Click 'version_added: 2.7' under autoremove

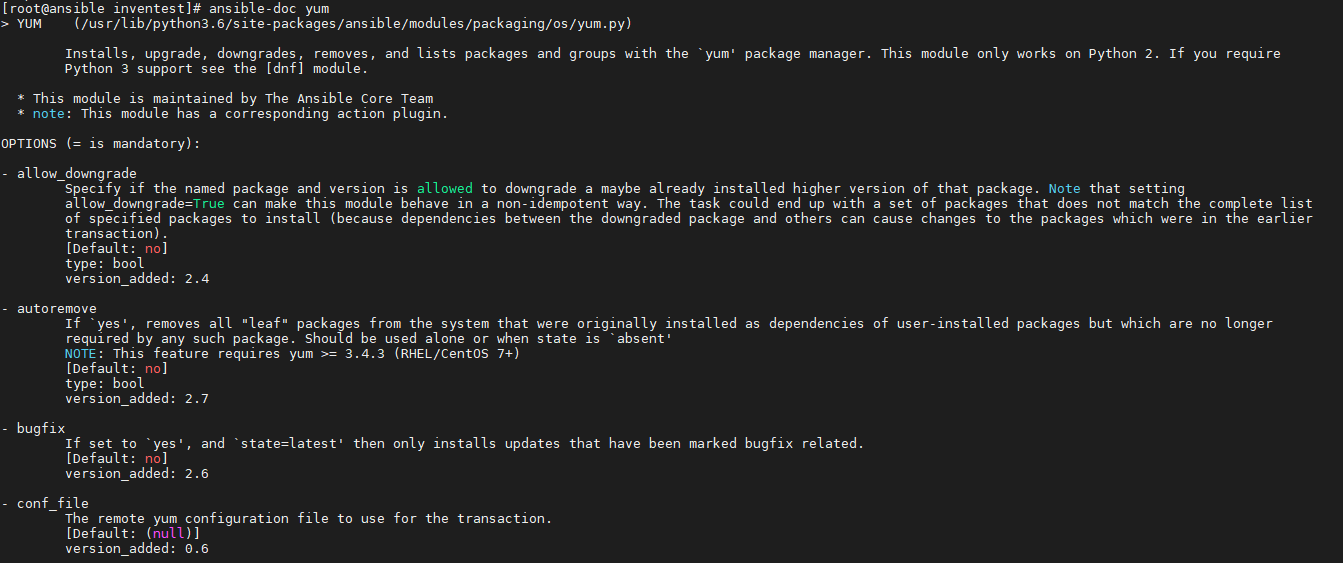click(137, 399)
